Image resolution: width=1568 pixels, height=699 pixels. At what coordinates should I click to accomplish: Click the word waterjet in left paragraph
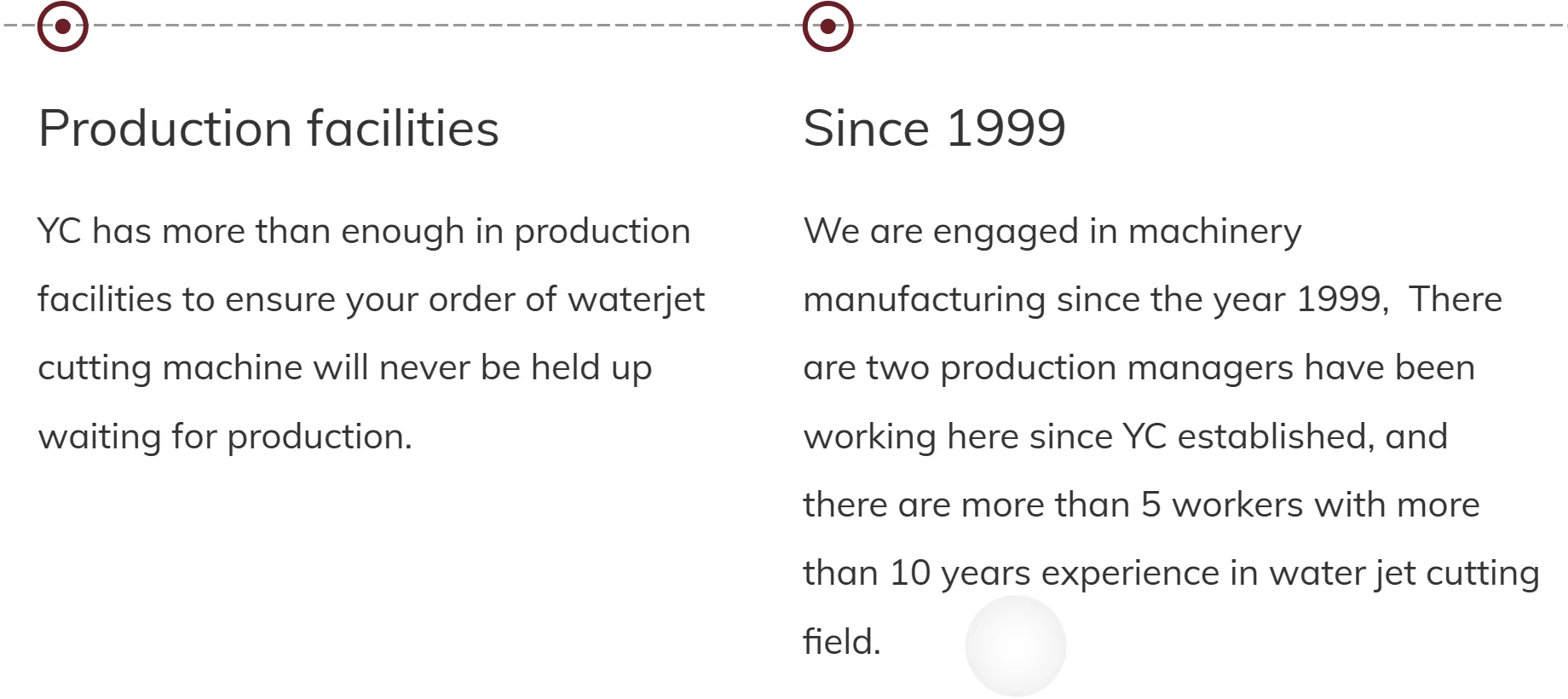click(x=637, y=300)
